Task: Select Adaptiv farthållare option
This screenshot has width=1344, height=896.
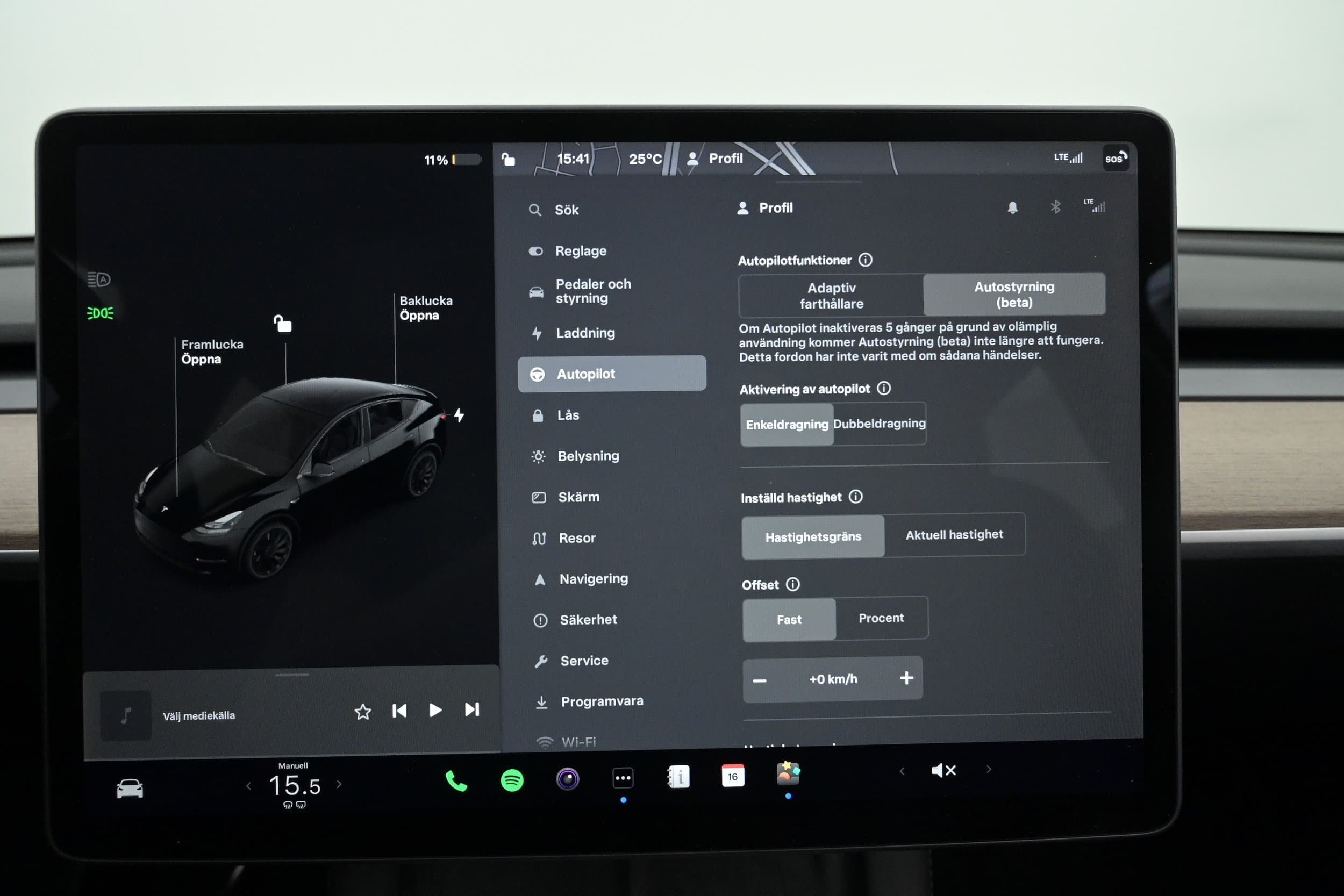Action: (x=832, y=296)
